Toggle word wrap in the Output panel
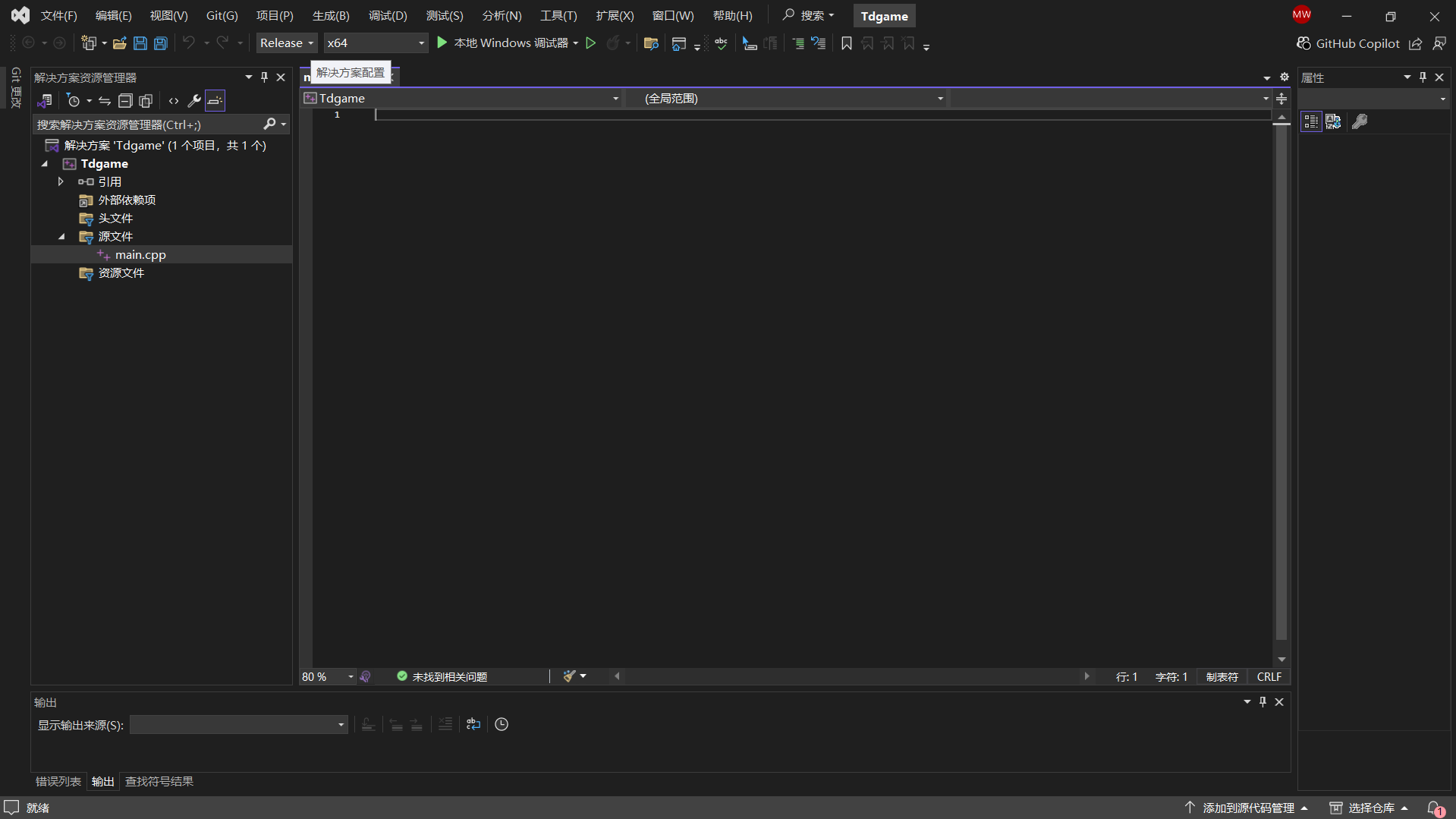This screenshot has height=819, width=1456. click(473, 725)
